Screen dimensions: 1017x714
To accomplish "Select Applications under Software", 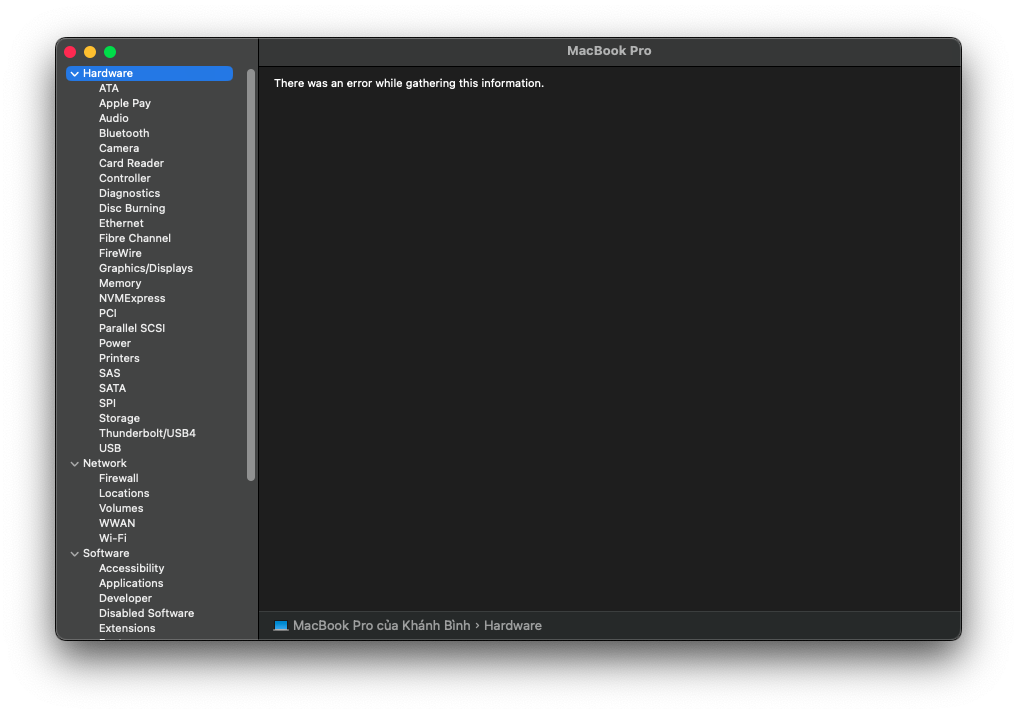I will [131, 583].
